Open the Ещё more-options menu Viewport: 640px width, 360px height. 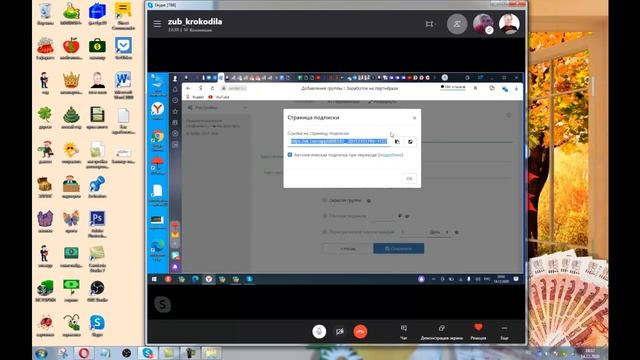(x=504, y=332)
